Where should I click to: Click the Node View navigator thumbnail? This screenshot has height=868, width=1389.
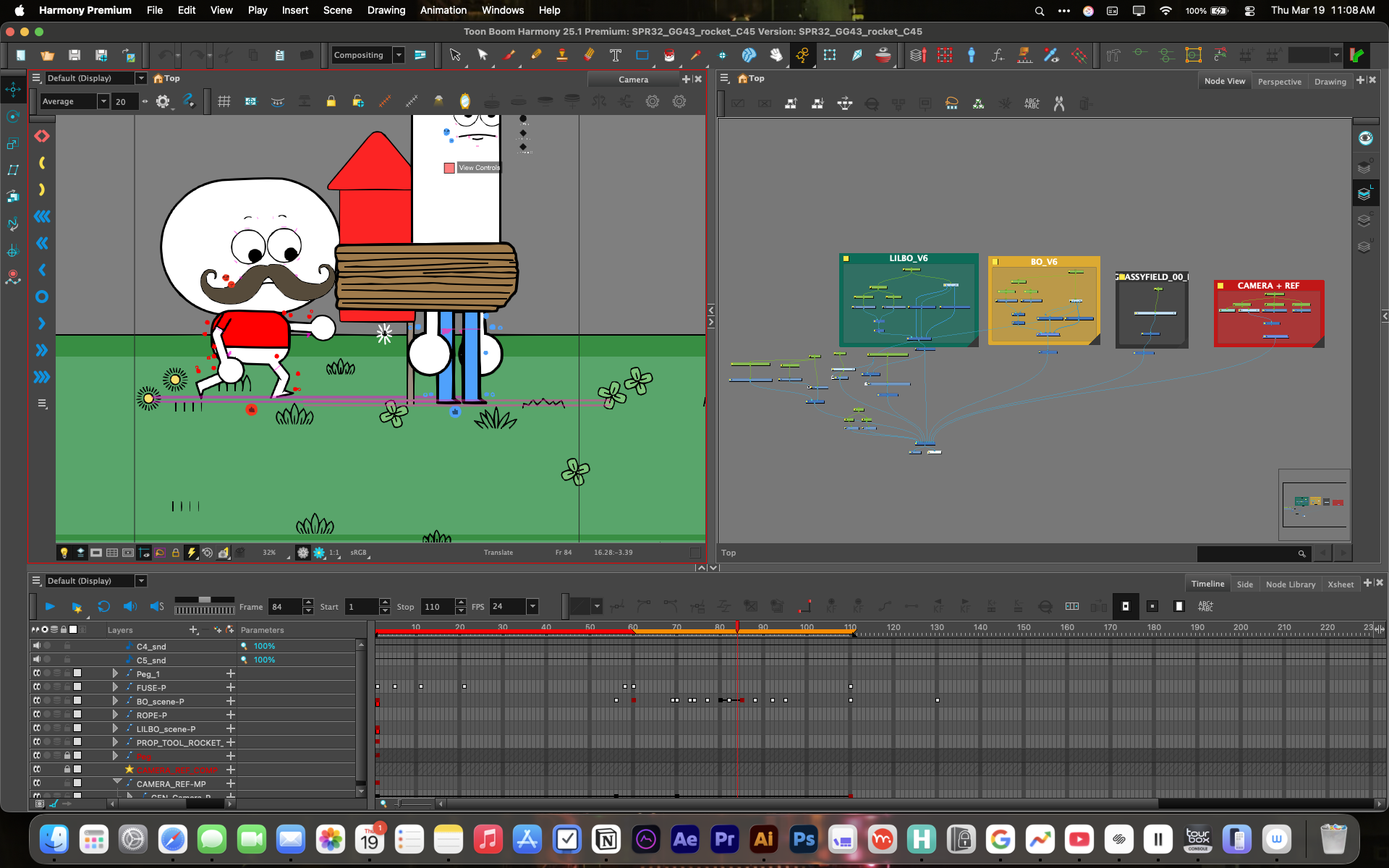(1314, 504)
